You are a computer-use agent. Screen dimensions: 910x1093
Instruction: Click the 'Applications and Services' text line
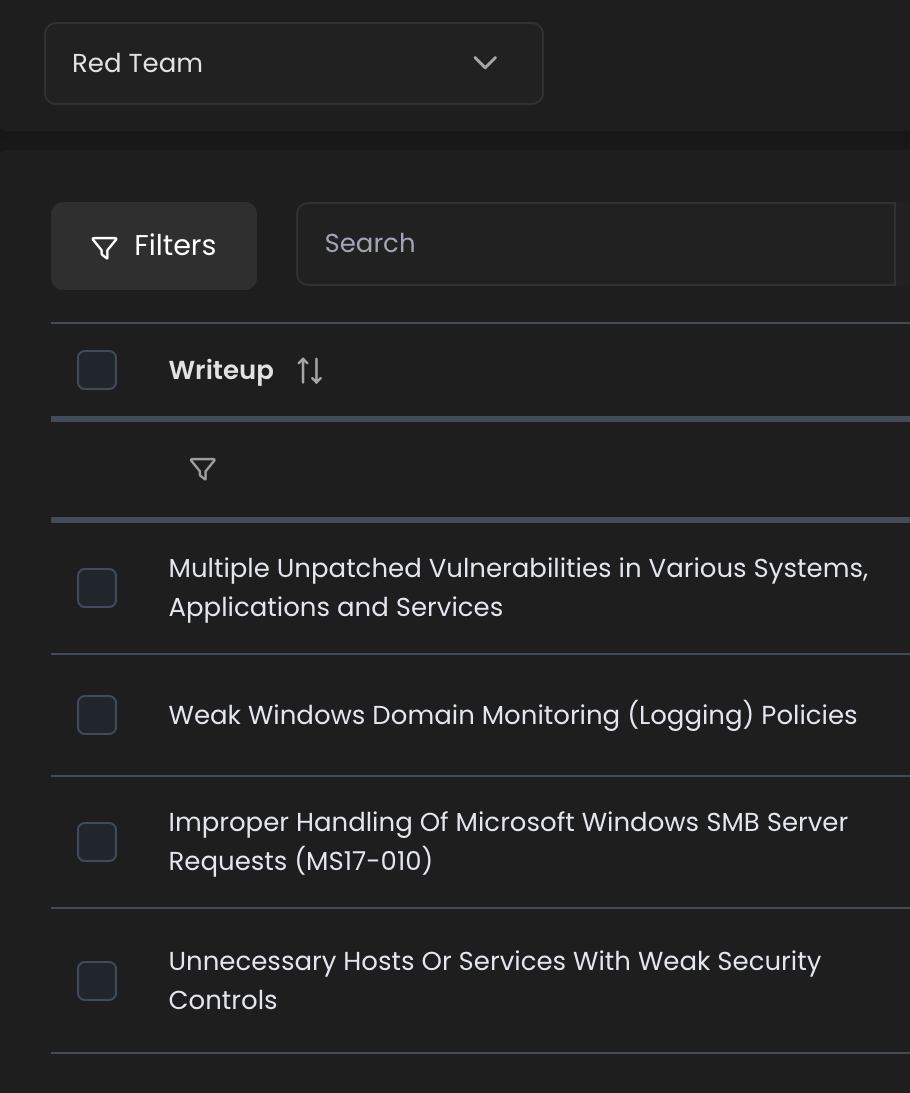pos(335,607)
